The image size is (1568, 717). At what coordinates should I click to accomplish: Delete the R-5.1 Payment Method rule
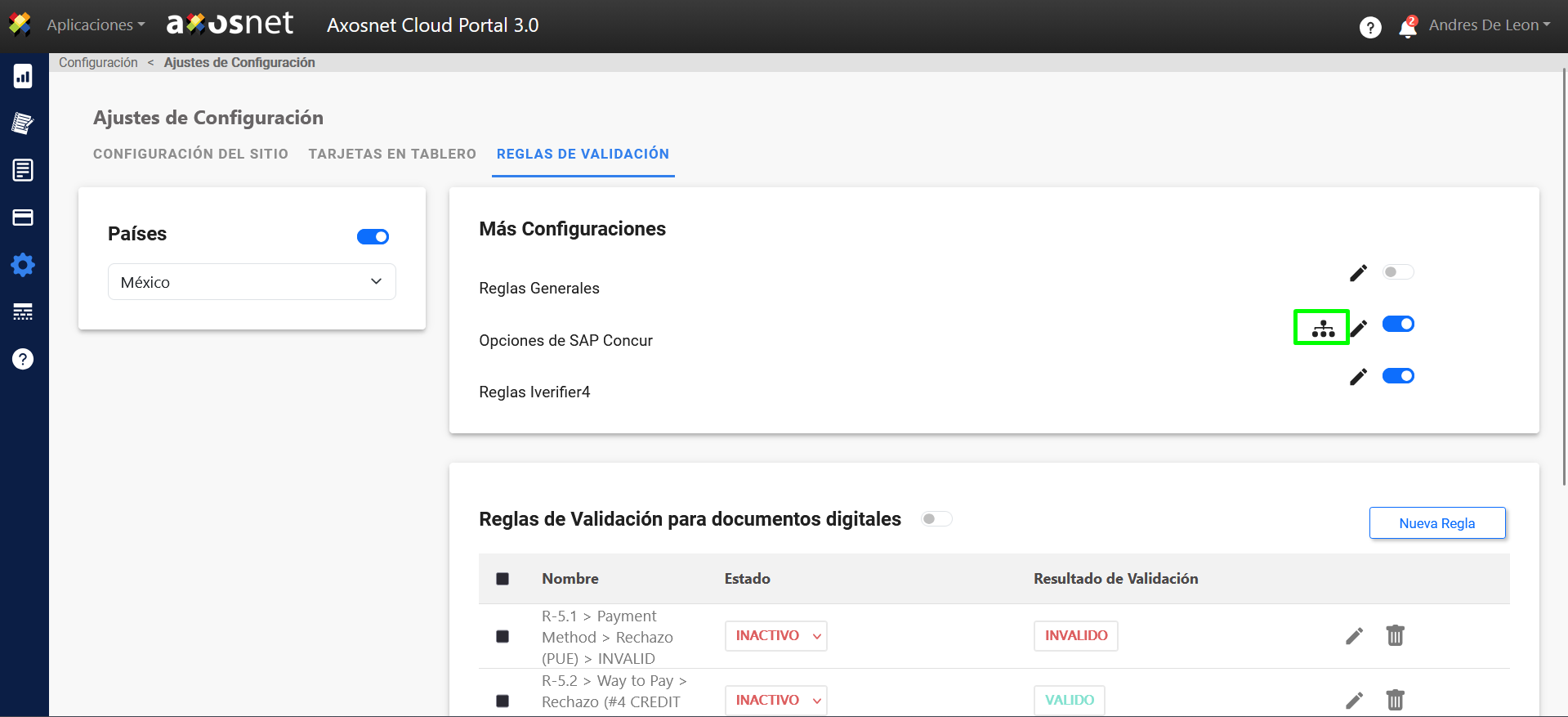point(1395,635)
